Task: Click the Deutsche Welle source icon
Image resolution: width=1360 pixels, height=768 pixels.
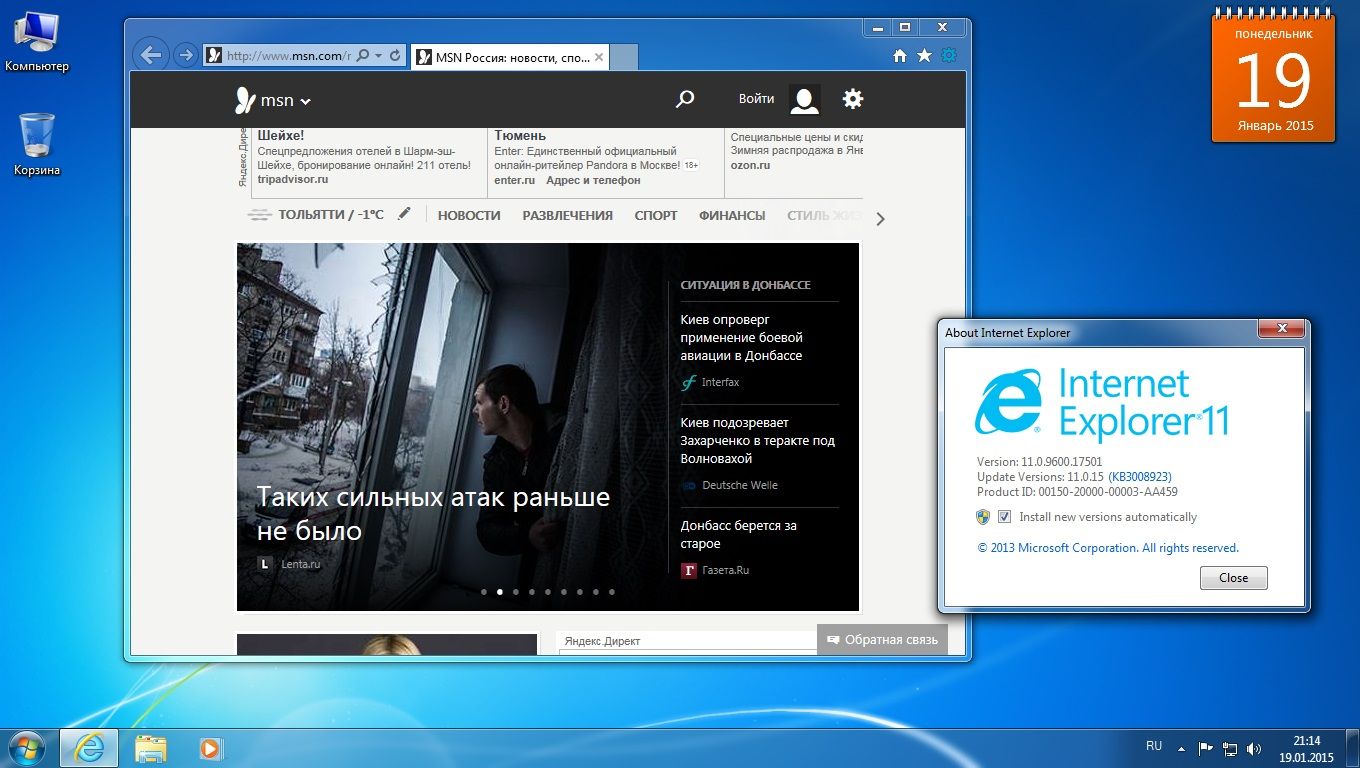Action: (x=688, y=485)
